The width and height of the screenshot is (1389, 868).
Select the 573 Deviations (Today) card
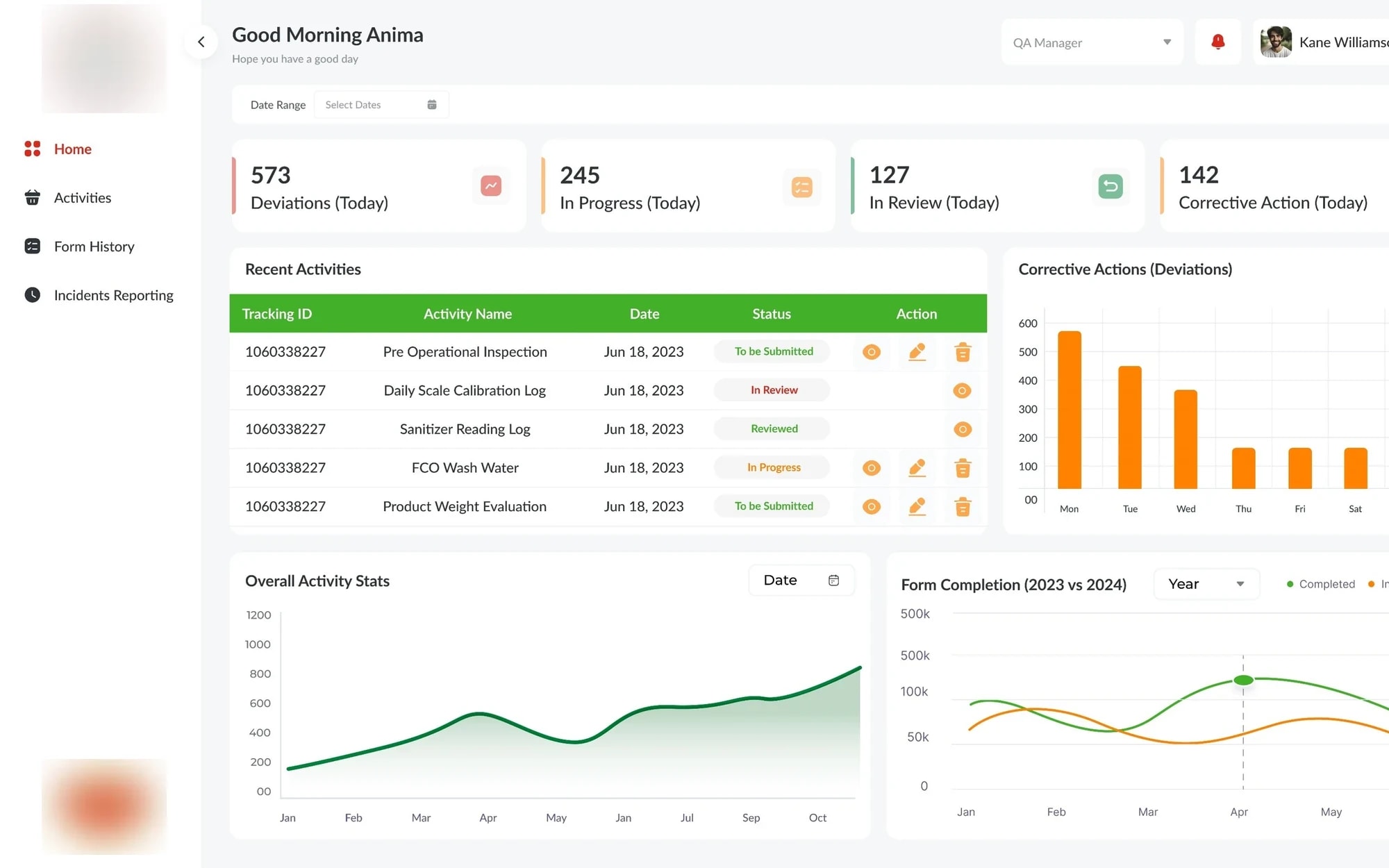pos(379,186)
